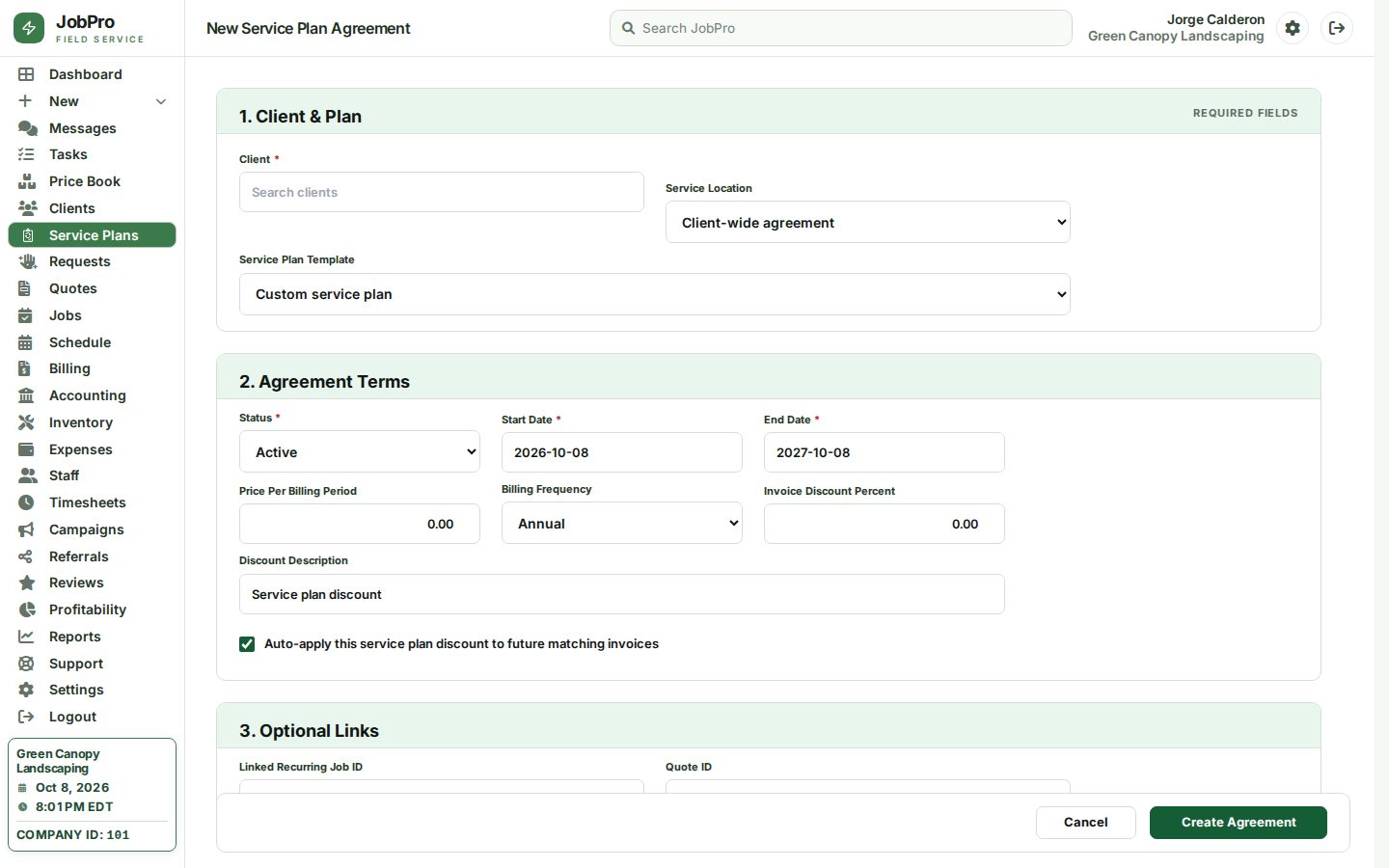Click the Search JobPro search box
Screen dimensions: 1389x868
pyautogui.click(x=841, y=28)
